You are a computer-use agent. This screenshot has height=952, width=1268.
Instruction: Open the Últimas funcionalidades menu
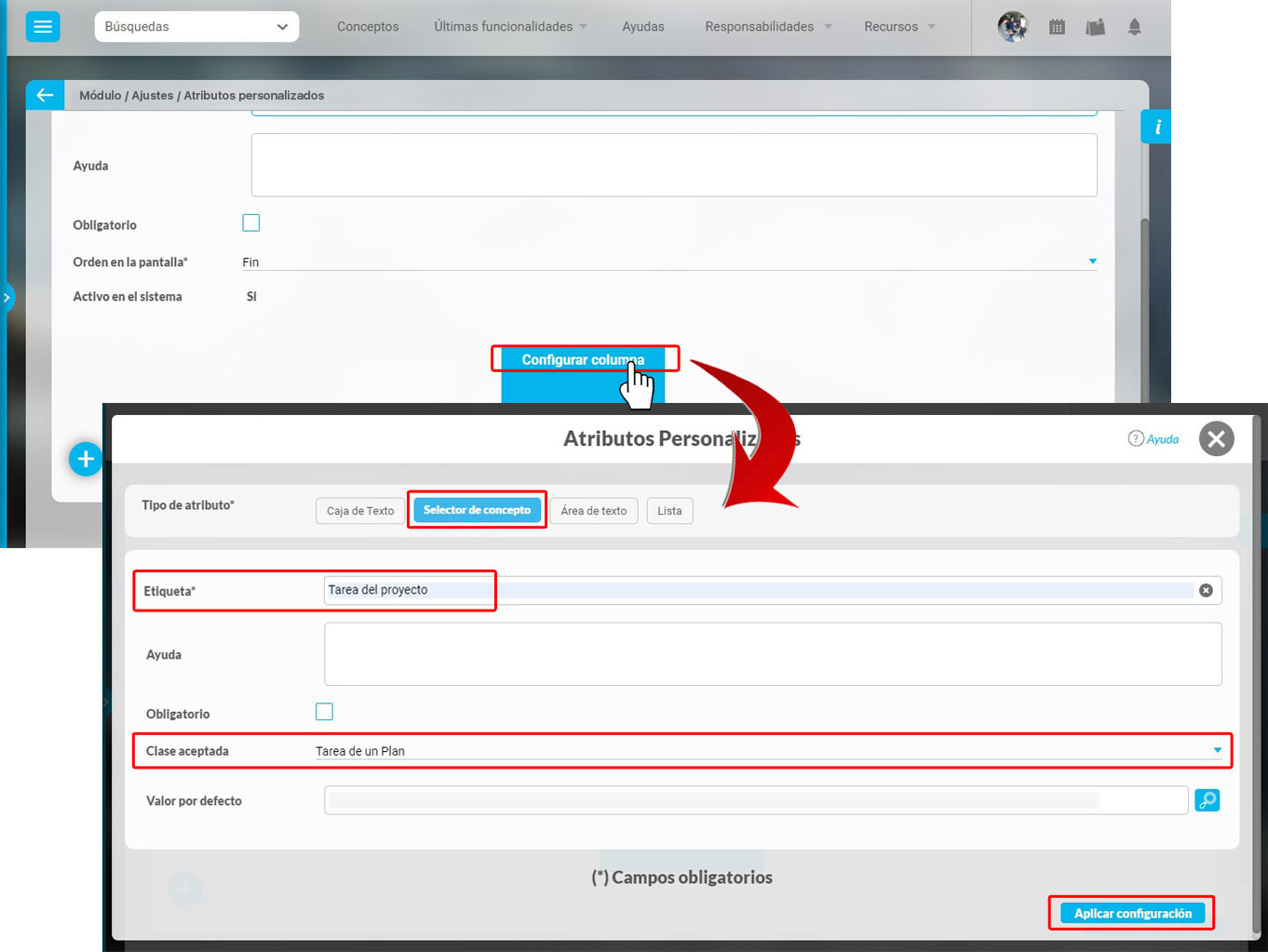509,27
